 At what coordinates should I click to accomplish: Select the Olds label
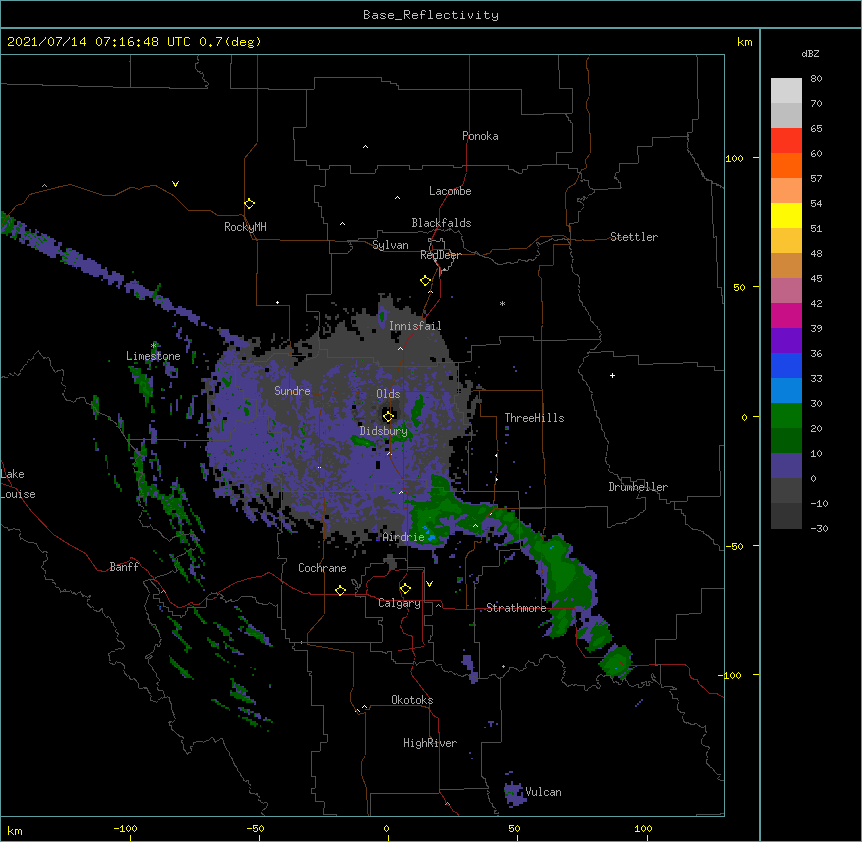tap(388, 394)
